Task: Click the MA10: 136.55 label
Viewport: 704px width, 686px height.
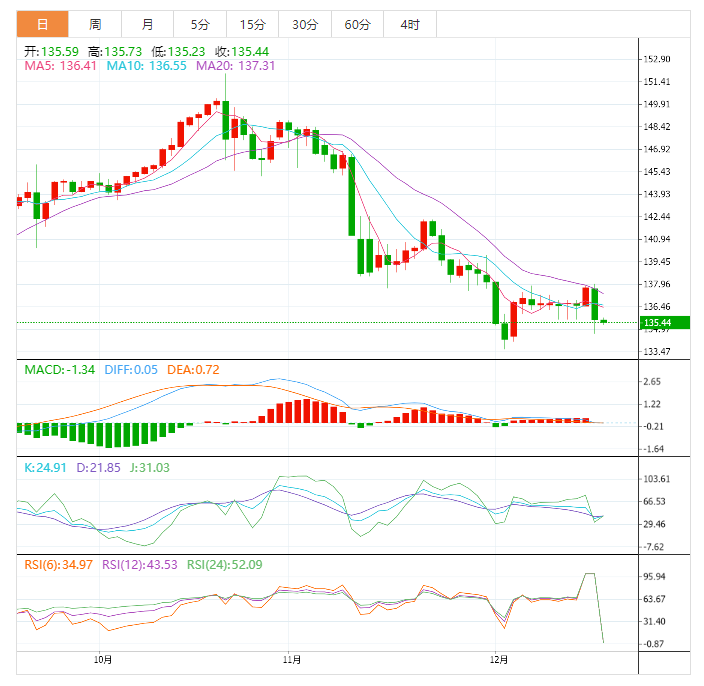Action: pos(146,66)
